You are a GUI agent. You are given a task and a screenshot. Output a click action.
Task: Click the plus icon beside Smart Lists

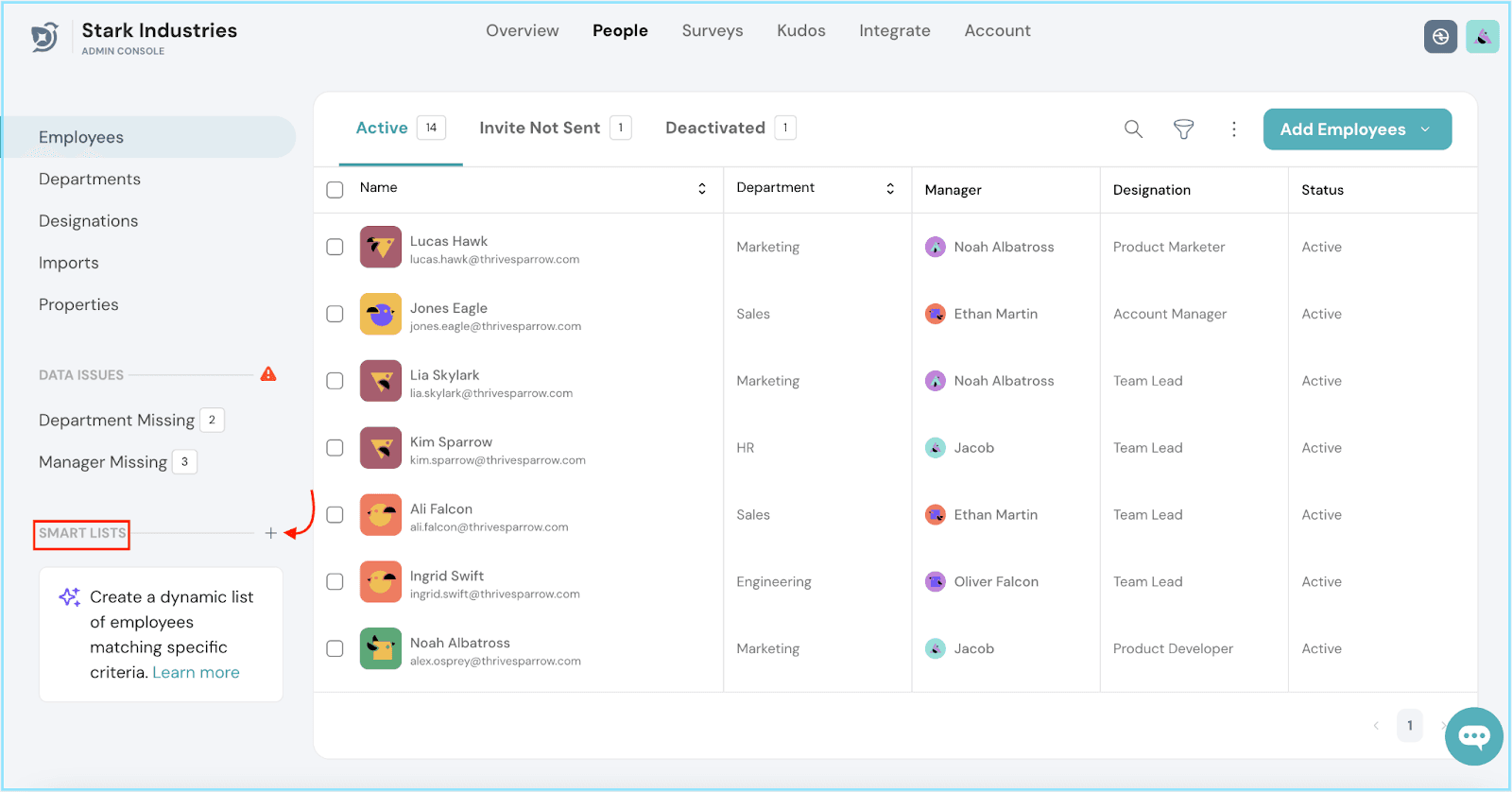pyautogui.click(x=271, y=533)
